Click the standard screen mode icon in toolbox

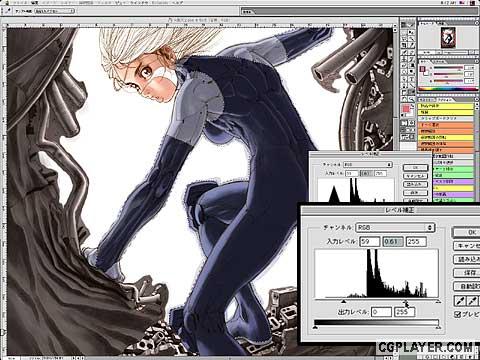pos(402,130)
